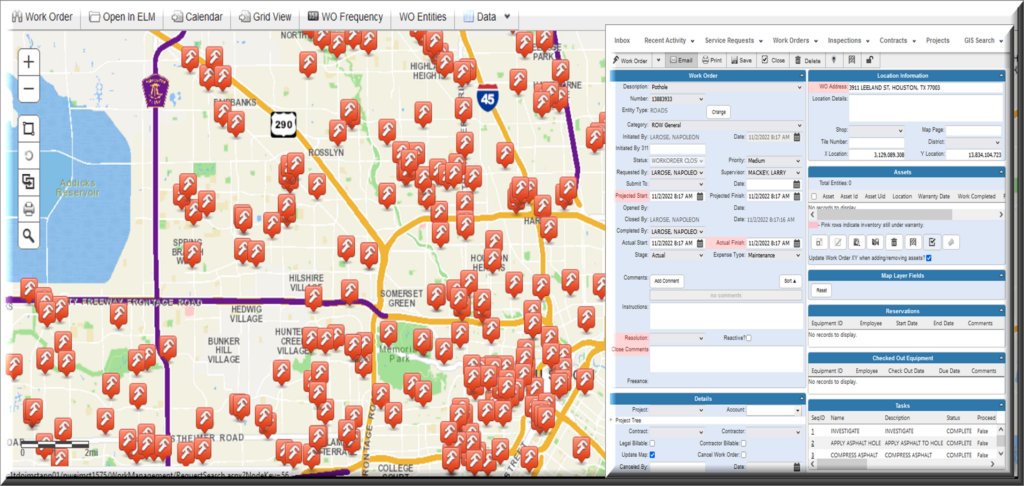Switch to the Grid View tab
The height and width of the screenshot is (486, 1024).
click(264, 17)
